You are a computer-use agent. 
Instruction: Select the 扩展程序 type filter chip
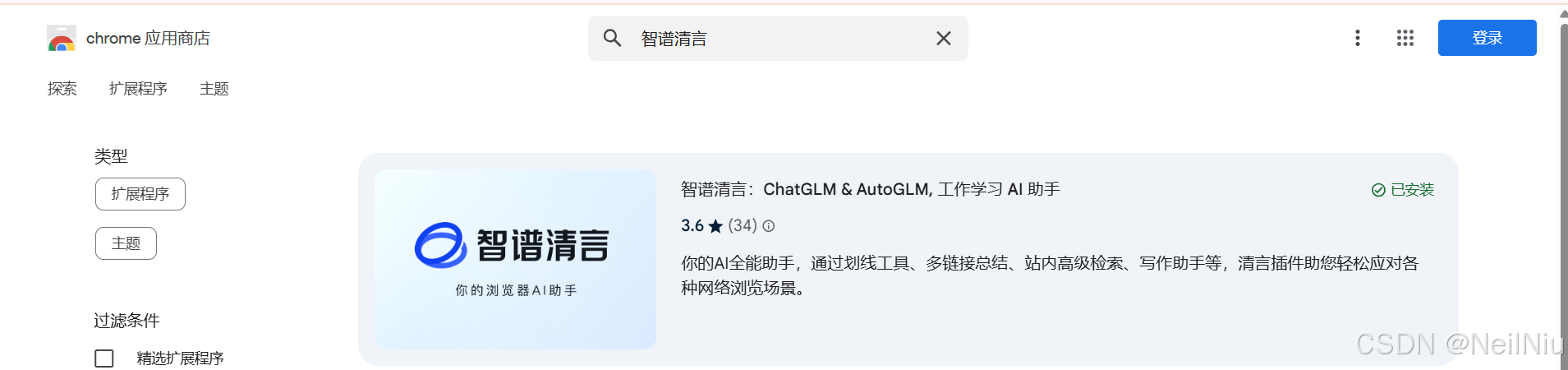click(x=140, y=194)
